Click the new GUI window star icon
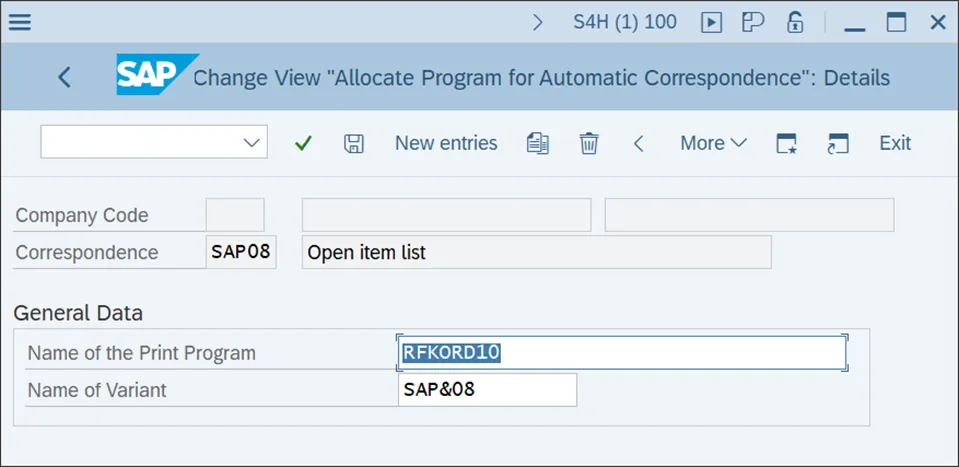959x467 pixels. point(788,143)
